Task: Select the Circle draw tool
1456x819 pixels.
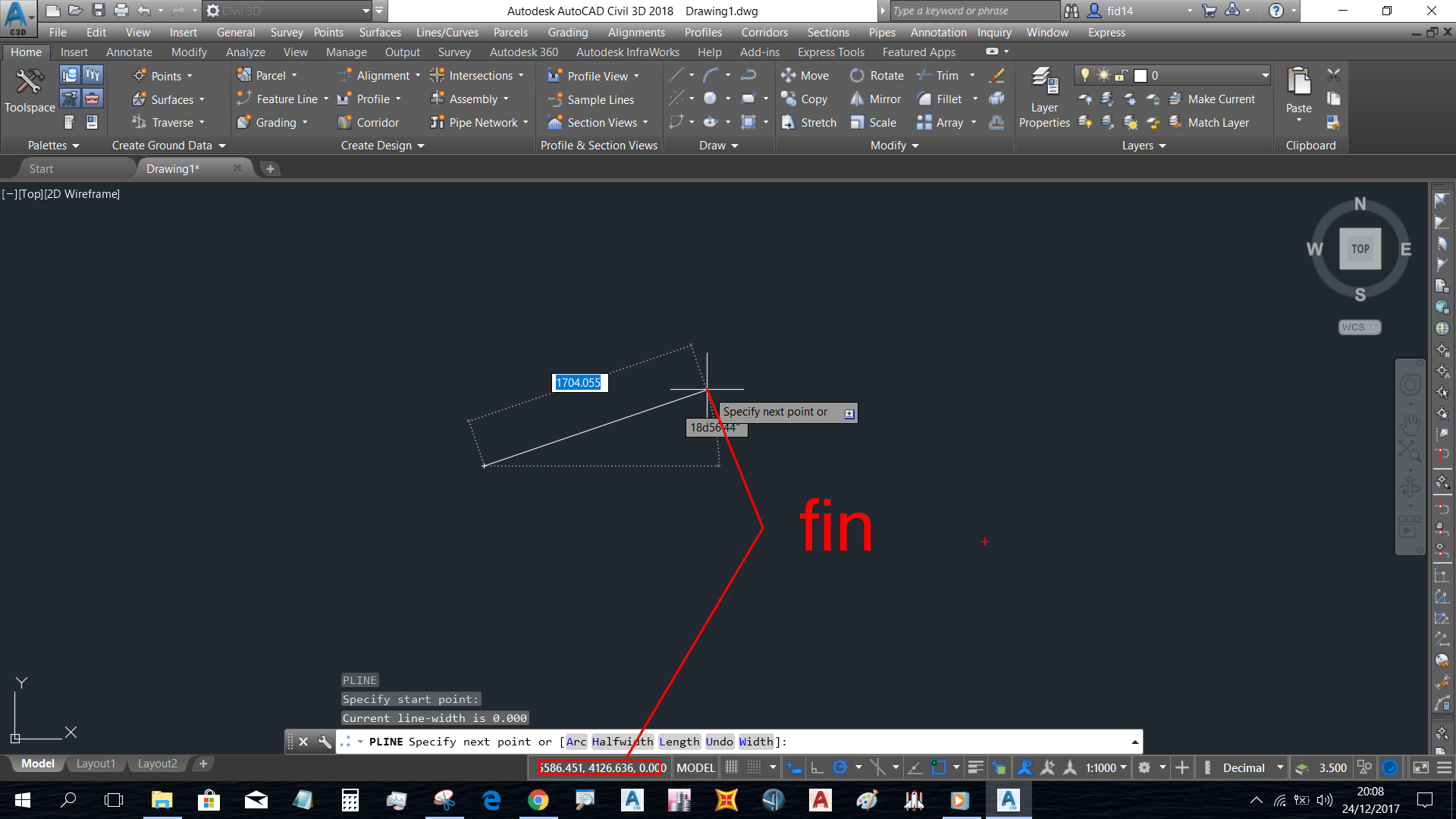Action: coord(710,99)
